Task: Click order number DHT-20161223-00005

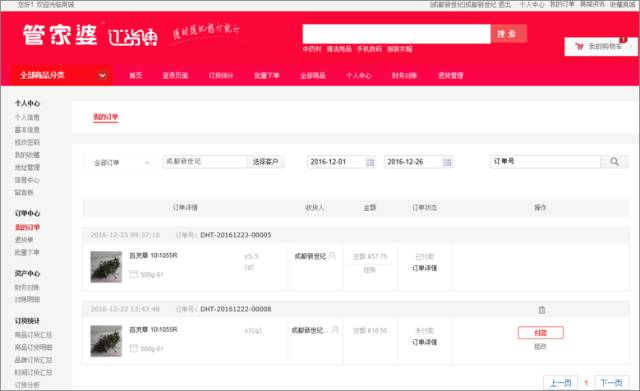Action: (236, 235)
